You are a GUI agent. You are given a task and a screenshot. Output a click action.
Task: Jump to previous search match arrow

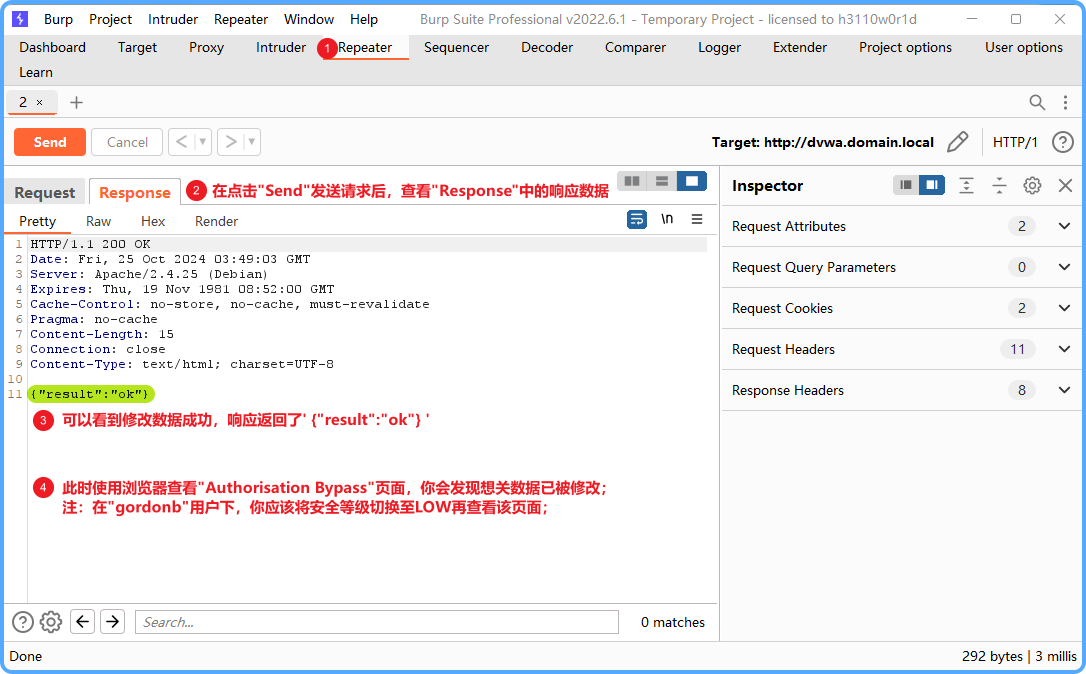click(x=82, y=622)
